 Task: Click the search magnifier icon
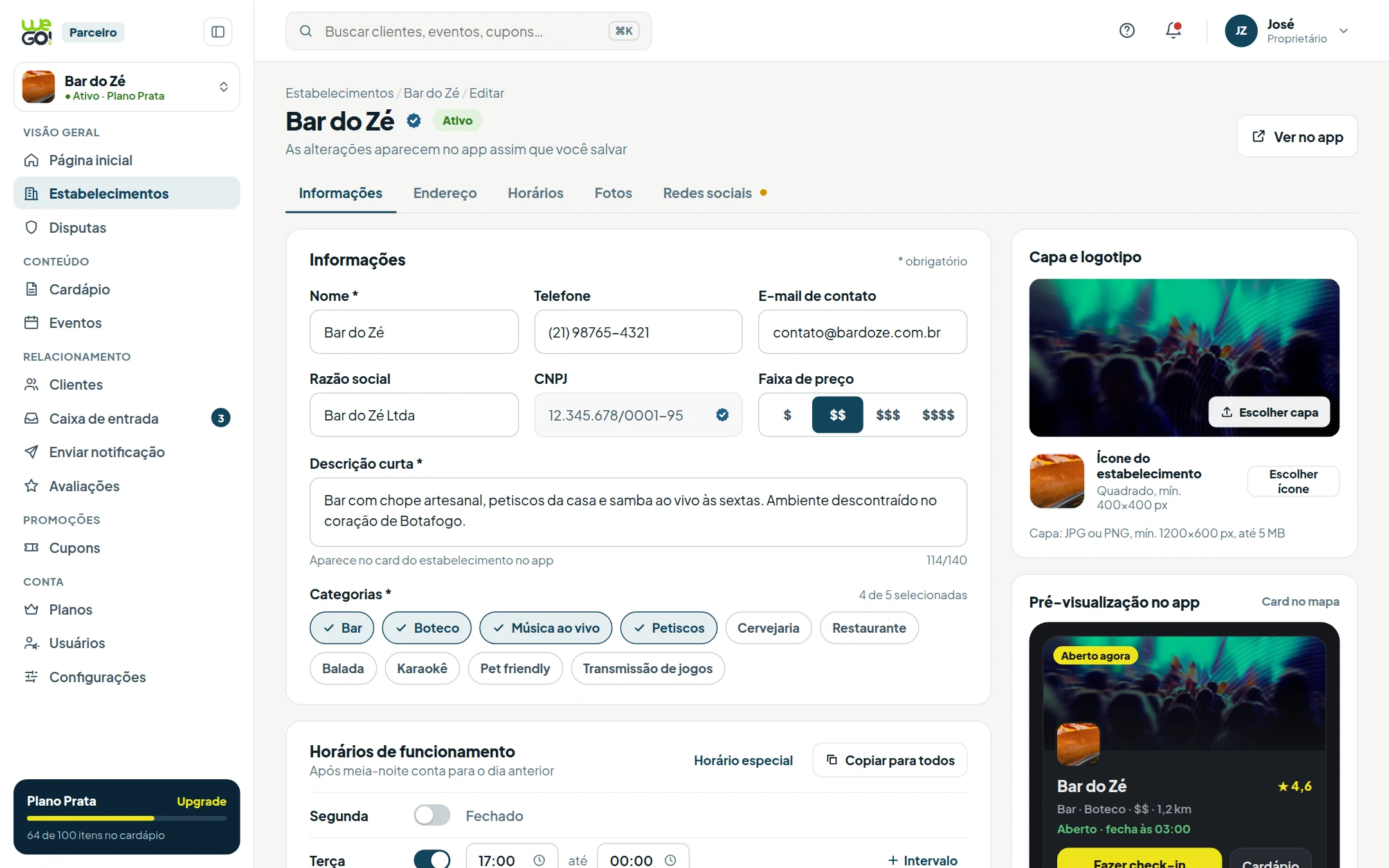coord(306,31)
